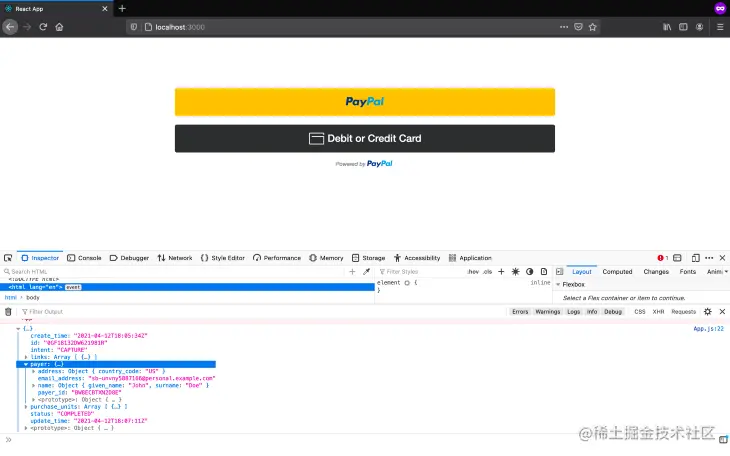
Task: Open the browser home page icon
Action: click(x=59, y=27)
